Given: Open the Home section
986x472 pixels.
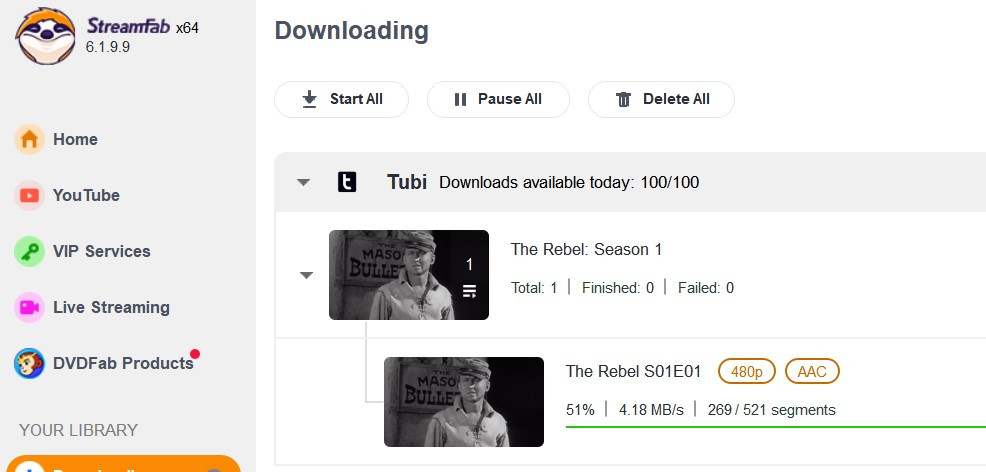Looking at the screenshot, I should click(75, 139).
